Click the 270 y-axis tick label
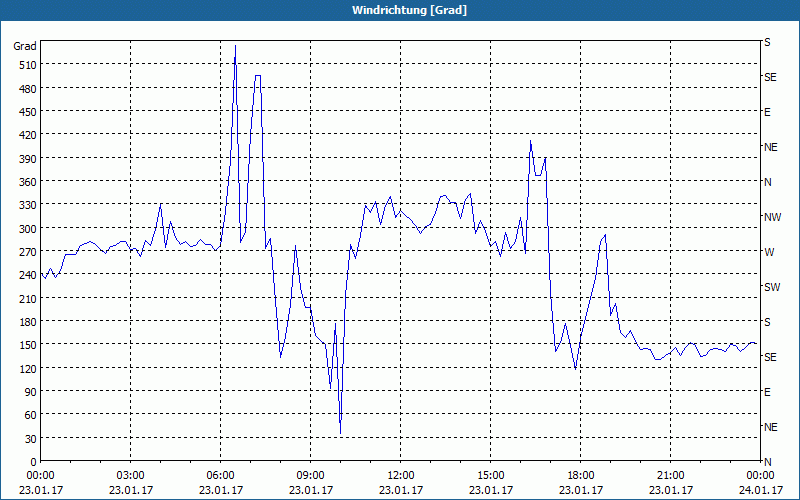 click(28, 252)
